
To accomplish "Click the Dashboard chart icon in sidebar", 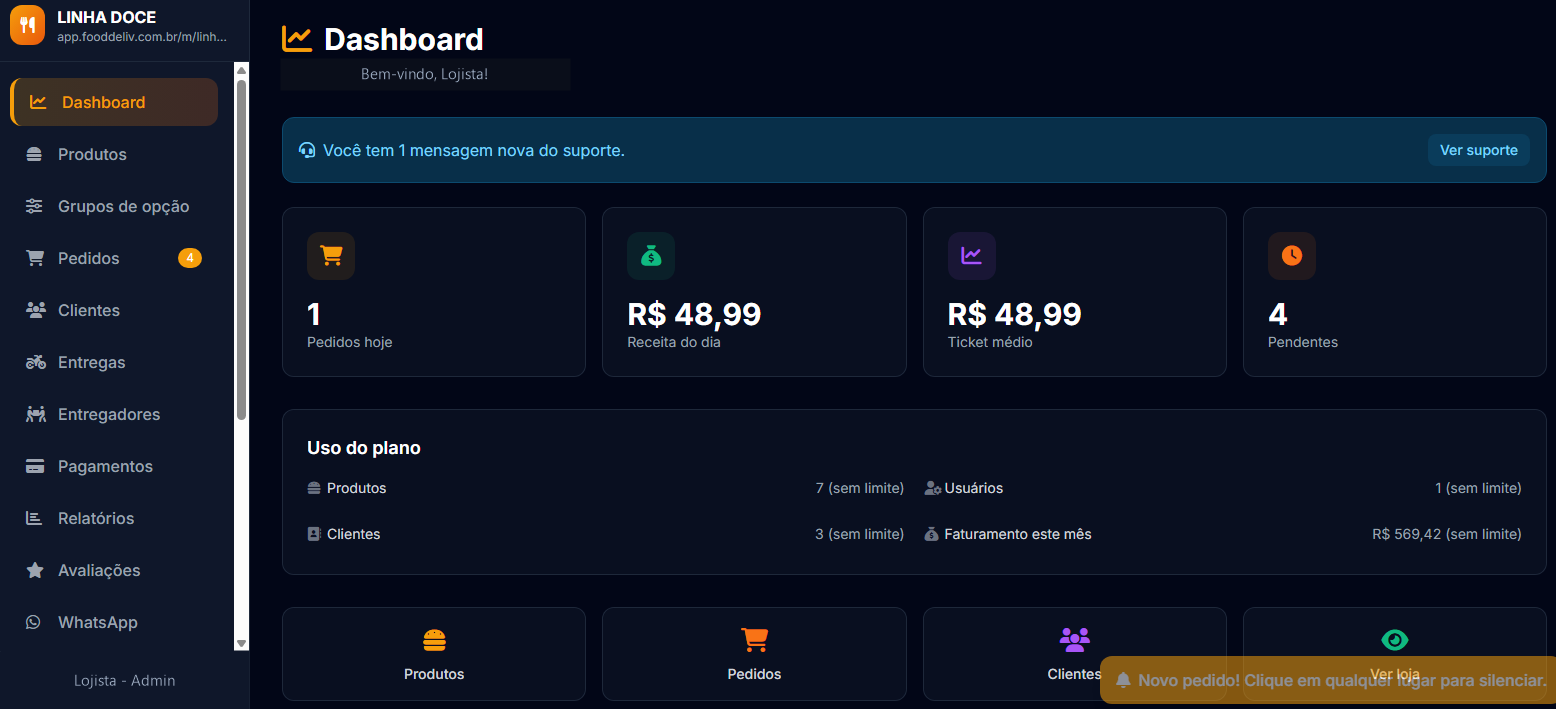I will [38, 102].
